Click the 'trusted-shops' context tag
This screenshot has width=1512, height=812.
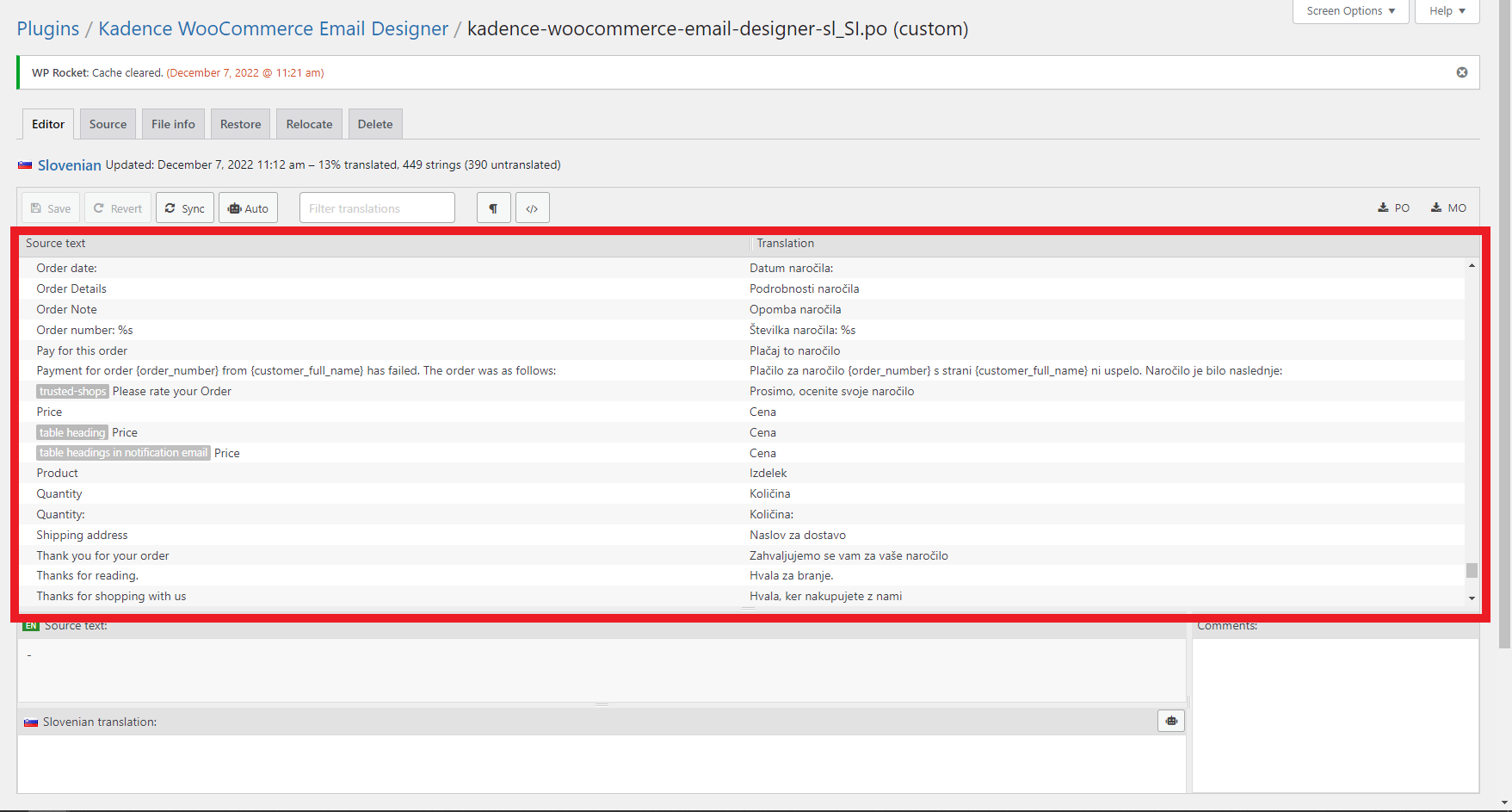point(72,391)
